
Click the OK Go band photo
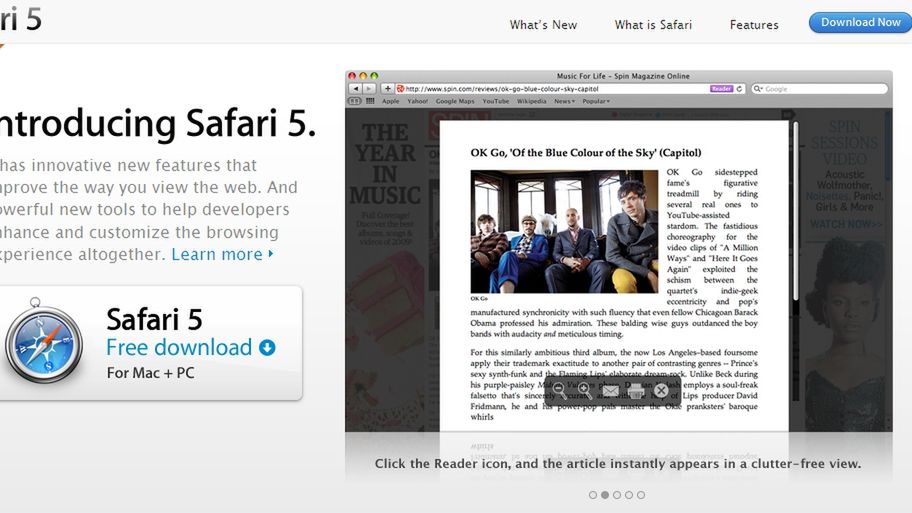[x=564, y=231]
